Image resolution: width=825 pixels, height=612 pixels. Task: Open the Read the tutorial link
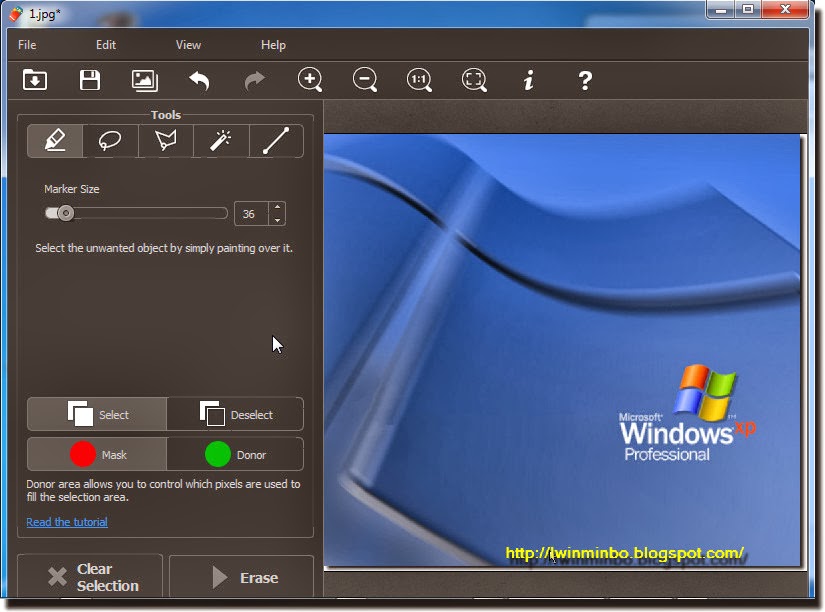coord(67,522)
